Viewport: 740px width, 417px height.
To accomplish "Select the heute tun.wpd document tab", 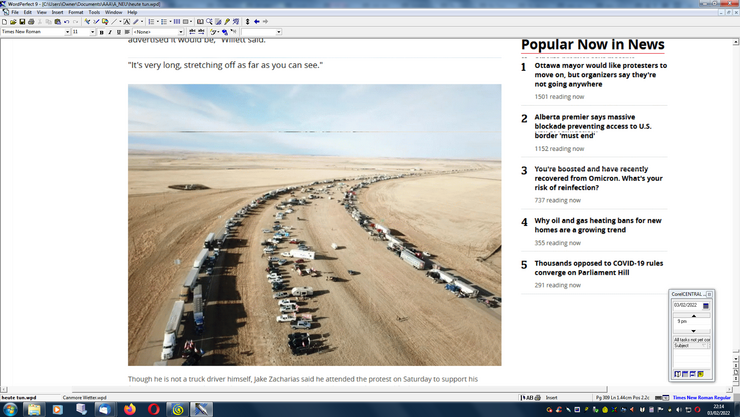I will pyautogui.click(x=19, y=398).
